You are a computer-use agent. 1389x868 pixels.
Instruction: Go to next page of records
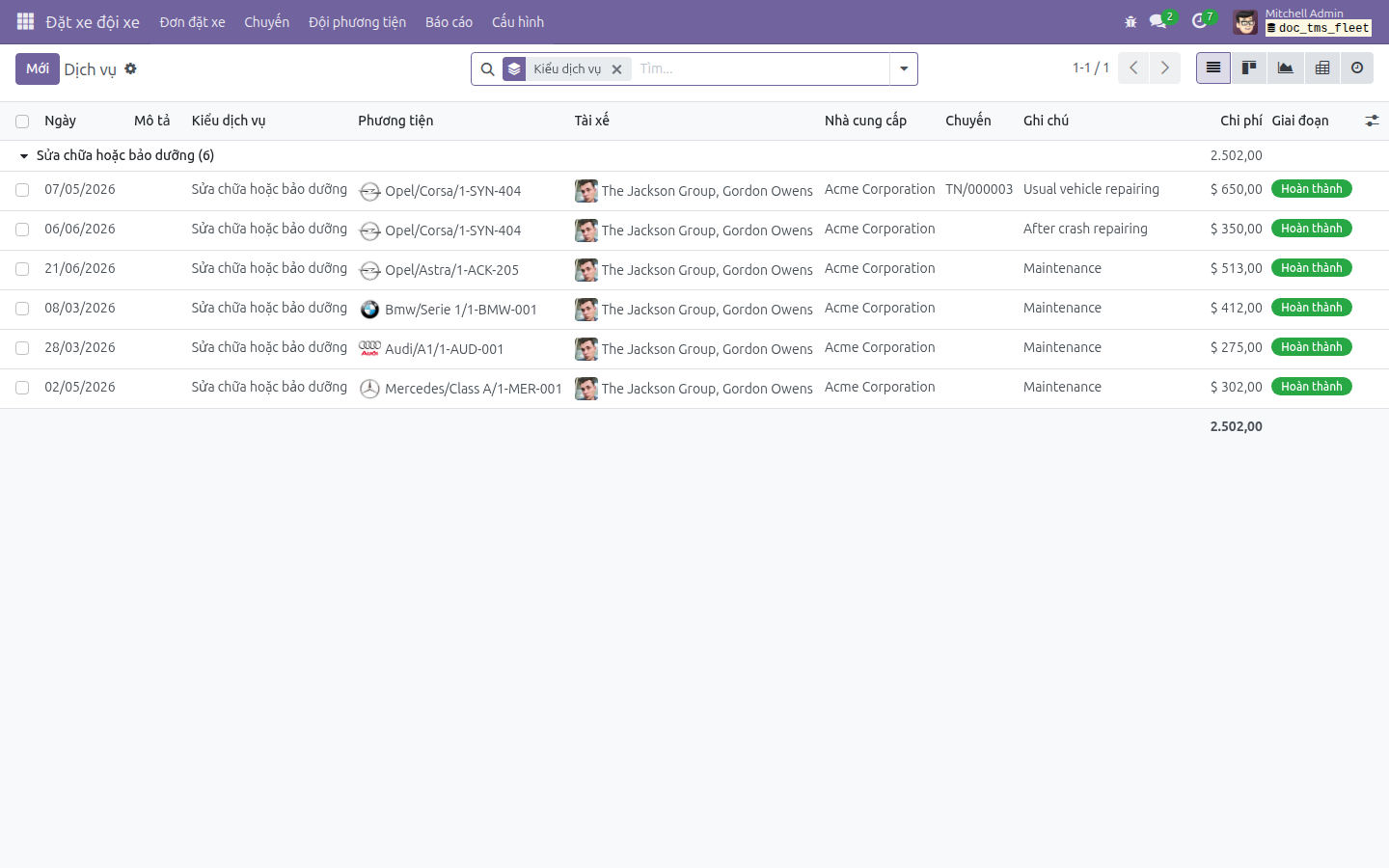click(x=1165, y=68)
